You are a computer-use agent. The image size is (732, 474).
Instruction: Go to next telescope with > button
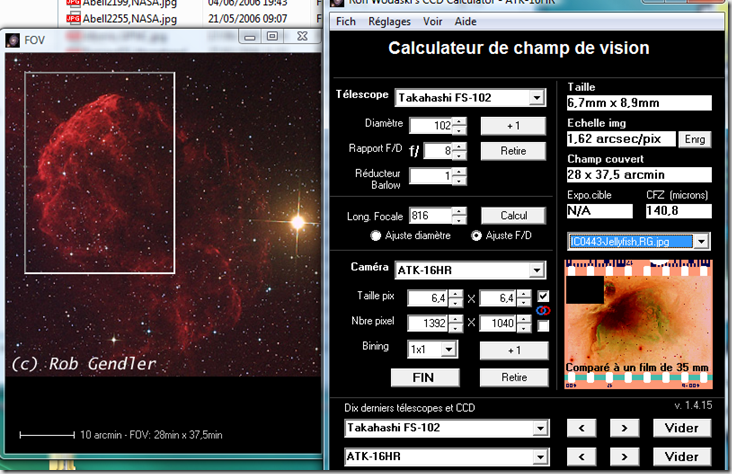[624, 428]
